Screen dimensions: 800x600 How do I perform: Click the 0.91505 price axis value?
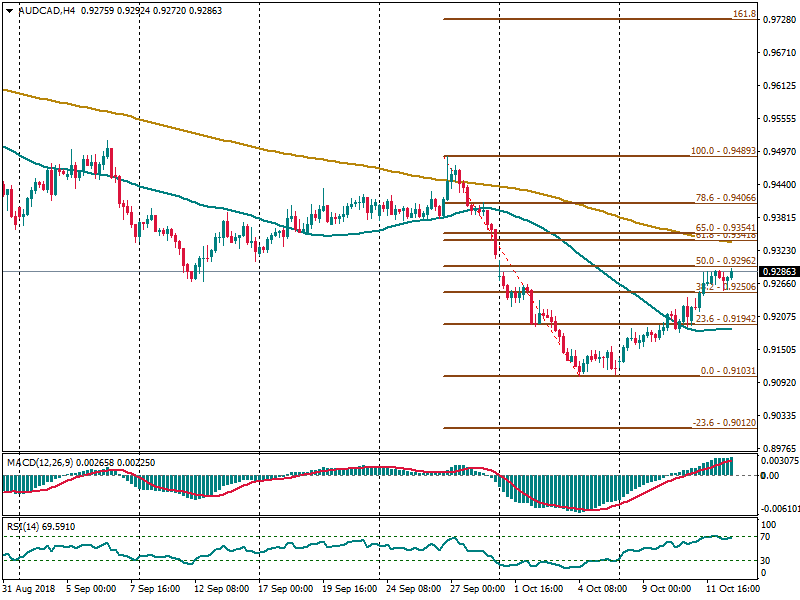778,350
